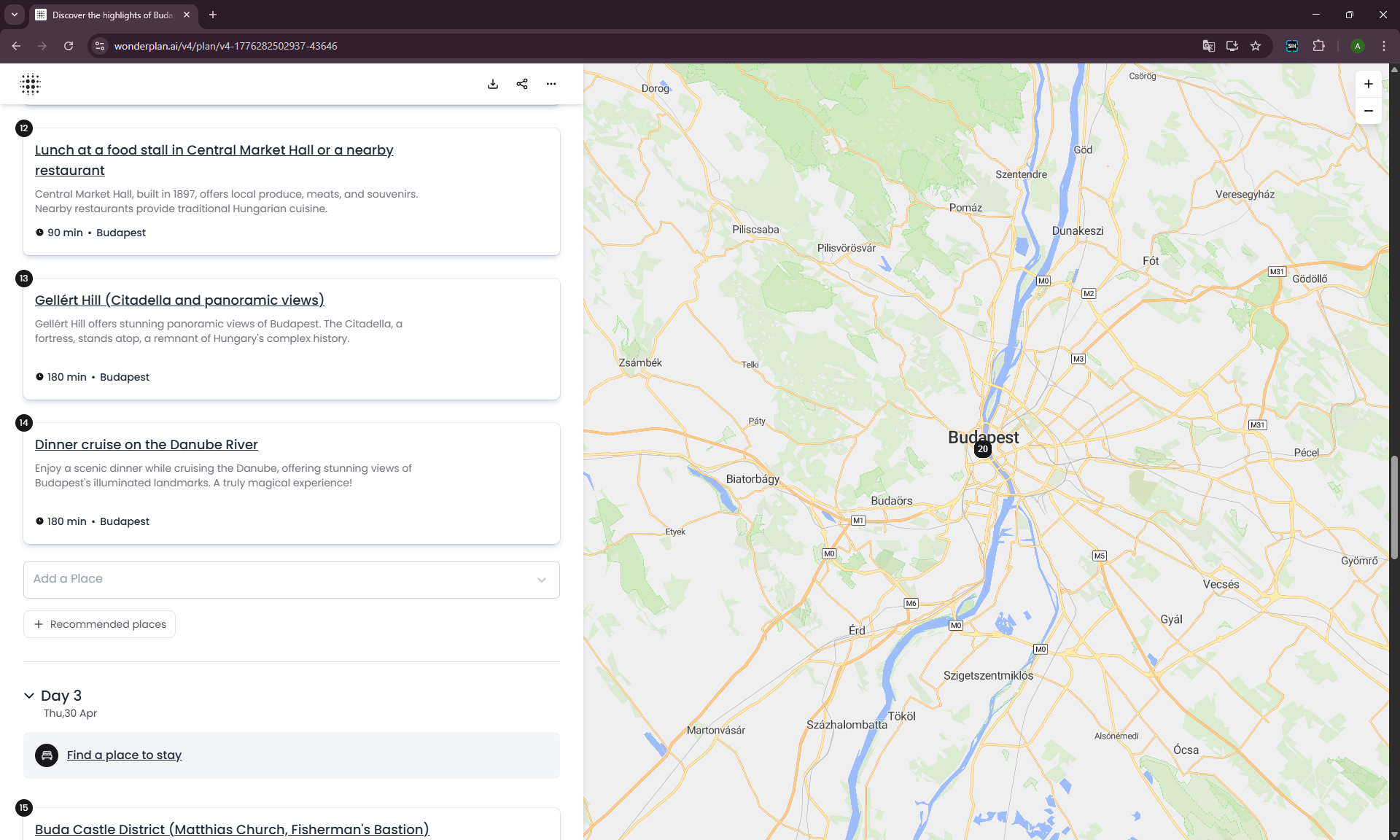The image size is (1400, 840).
Task: Collapse the Day 3 section
Action: (29, 696)
